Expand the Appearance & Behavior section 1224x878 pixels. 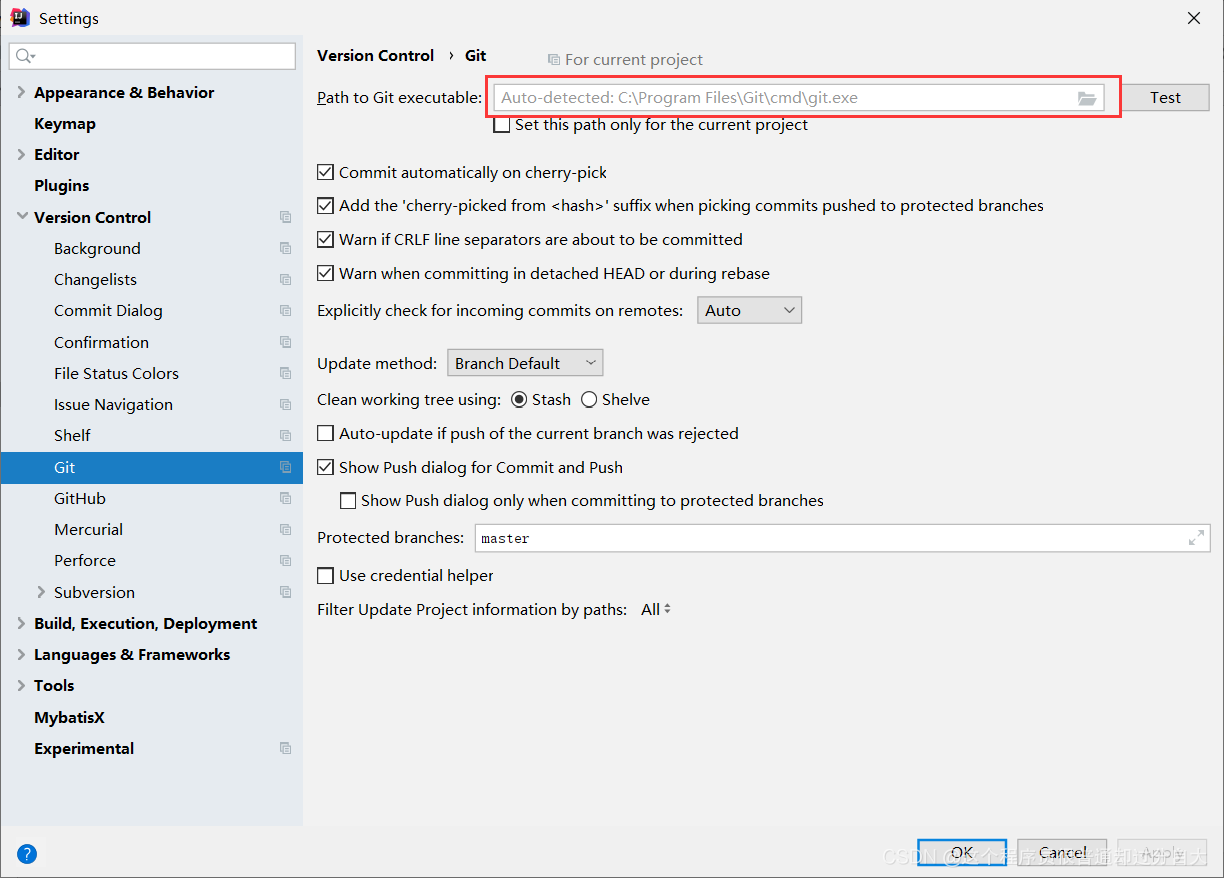click(x=22, y=92)
